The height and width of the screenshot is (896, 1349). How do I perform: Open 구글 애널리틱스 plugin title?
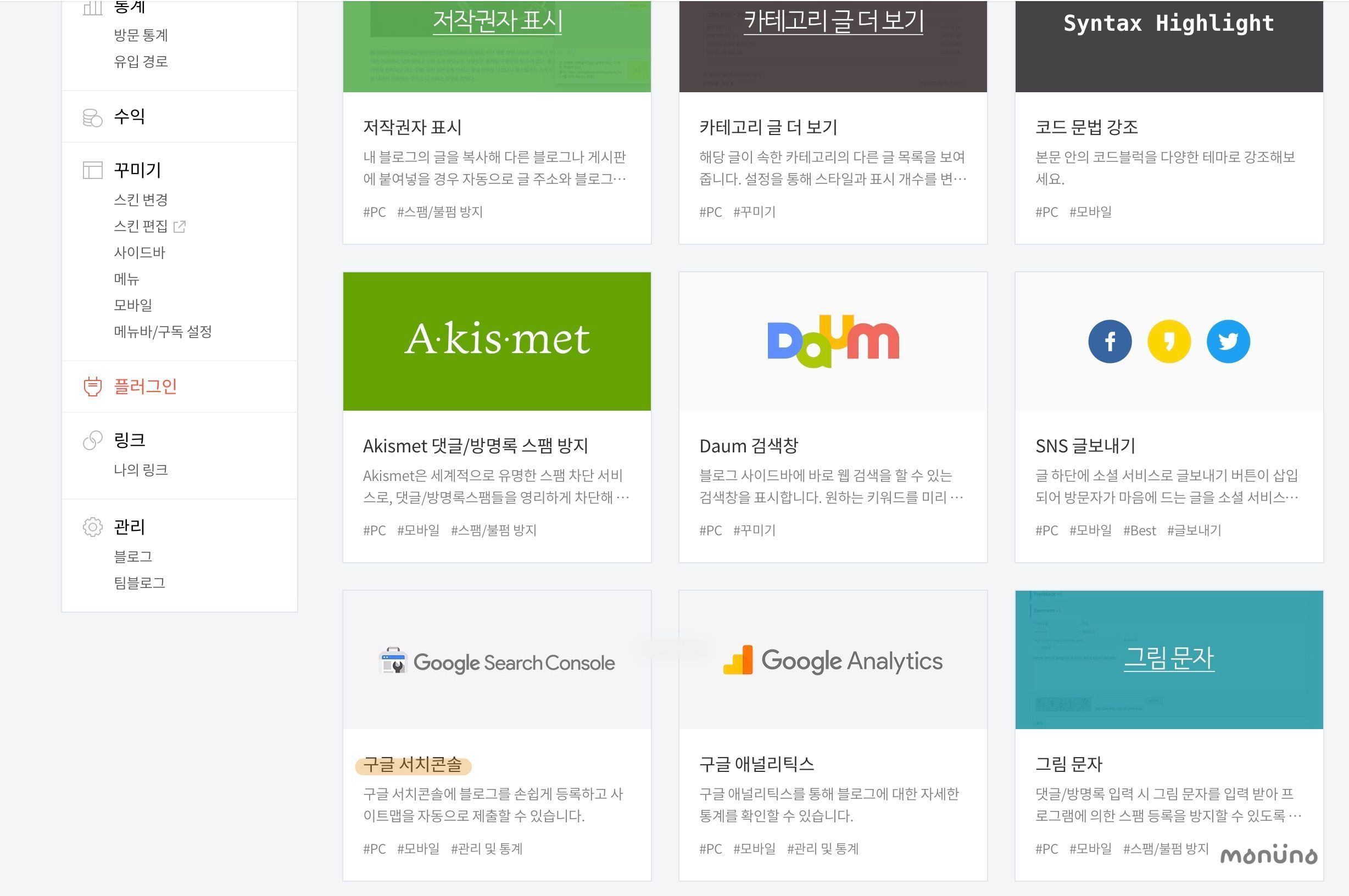click(x=756, y=764)
